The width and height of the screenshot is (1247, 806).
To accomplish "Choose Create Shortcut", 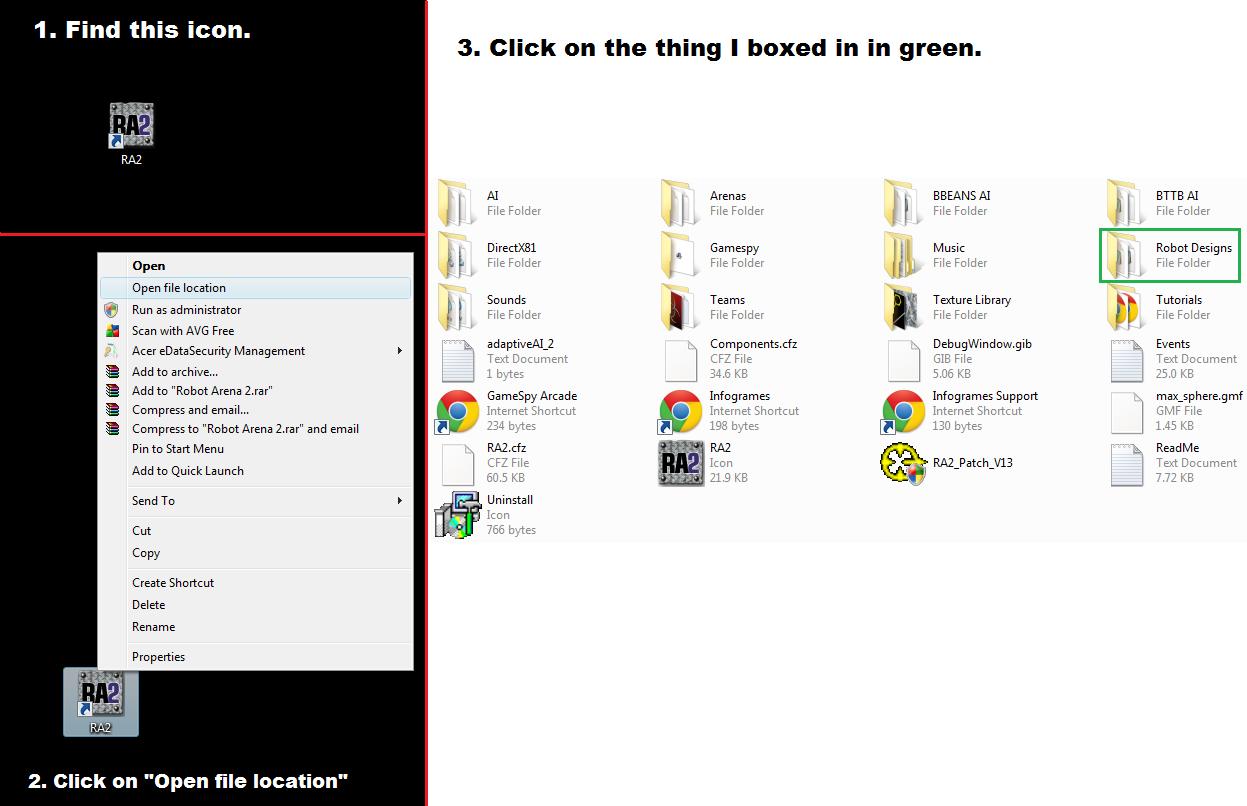I will [x=255, y=583].
